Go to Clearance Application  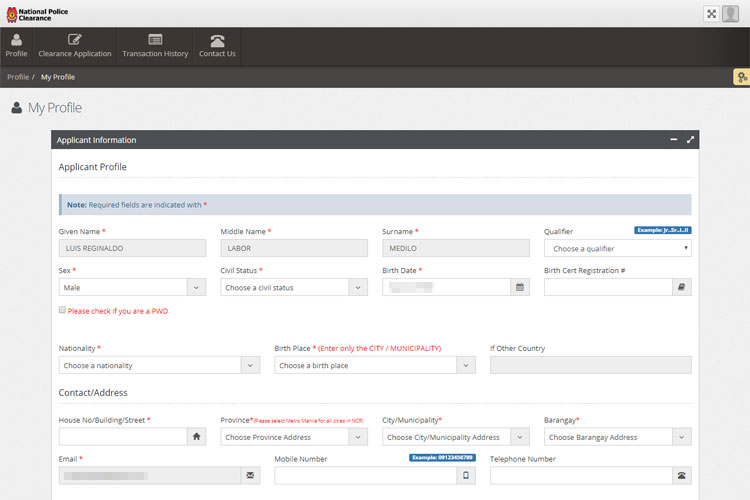(75, 46)
